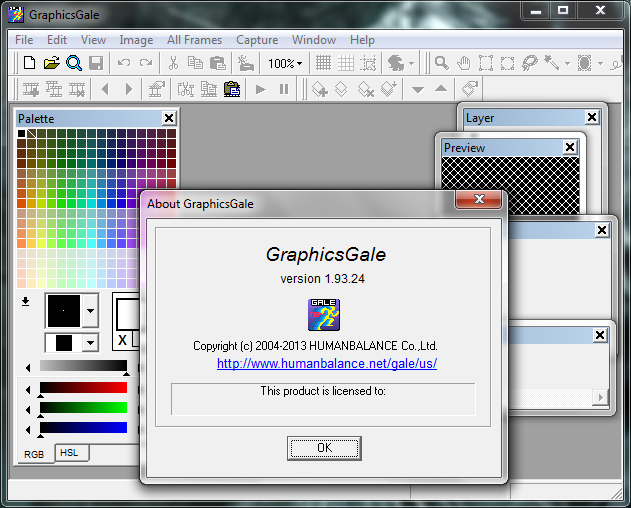Image resolution: width=631 pixels, height=508 pixels.
Task: Click the load palette download arrow icon
Action: (25, 301)
